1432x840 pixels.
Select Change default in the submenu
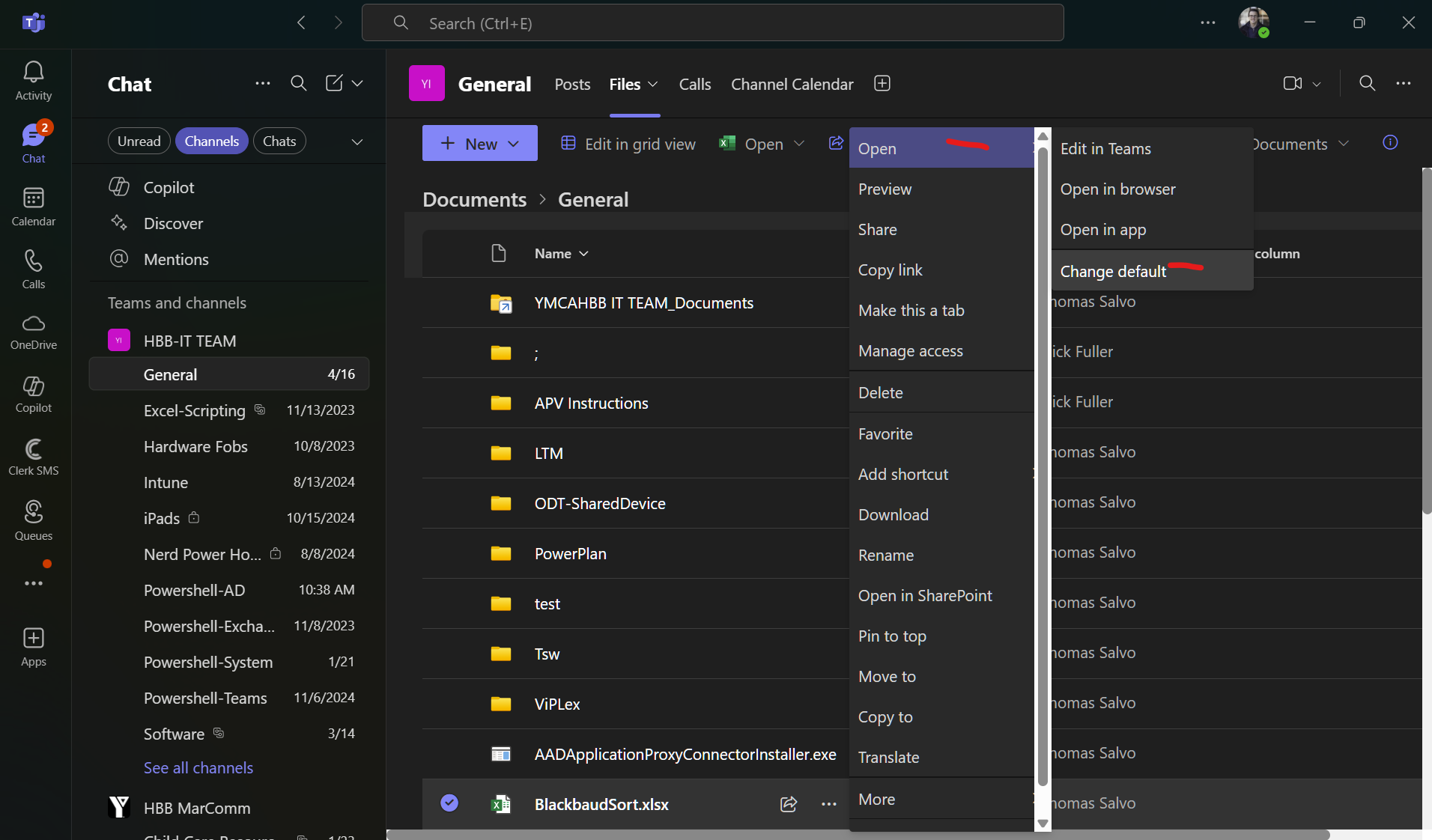(x=1152, y=271)
